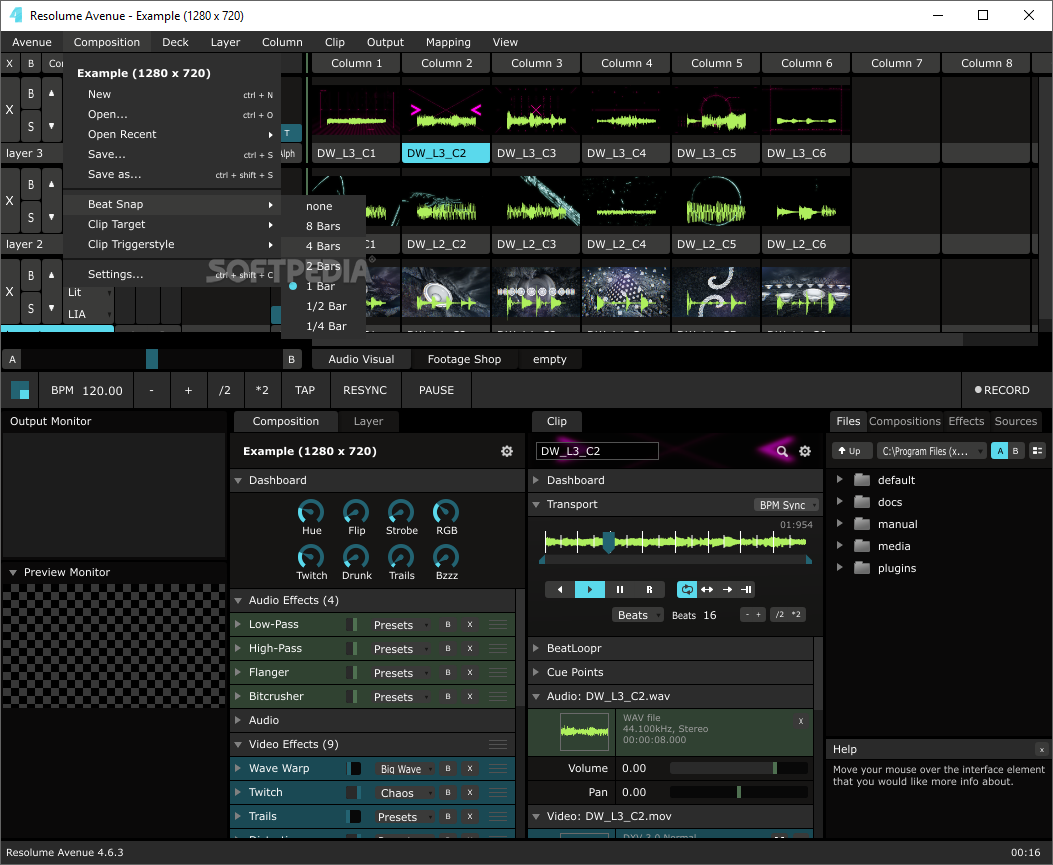This screenshot has width=1053, height=865.
Task: Remove the Twitch effect with X
Action: coord(470,793)
